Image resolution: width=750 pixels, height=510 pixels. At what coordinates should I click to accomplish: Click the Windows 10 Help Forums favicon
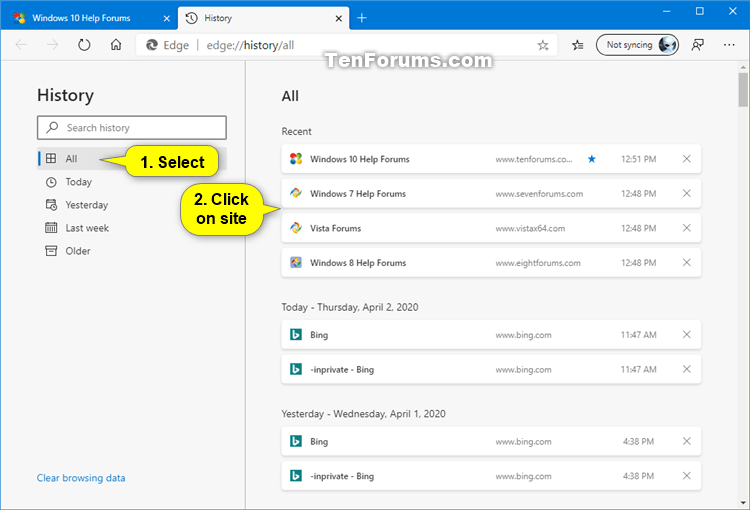click(296, 159)
